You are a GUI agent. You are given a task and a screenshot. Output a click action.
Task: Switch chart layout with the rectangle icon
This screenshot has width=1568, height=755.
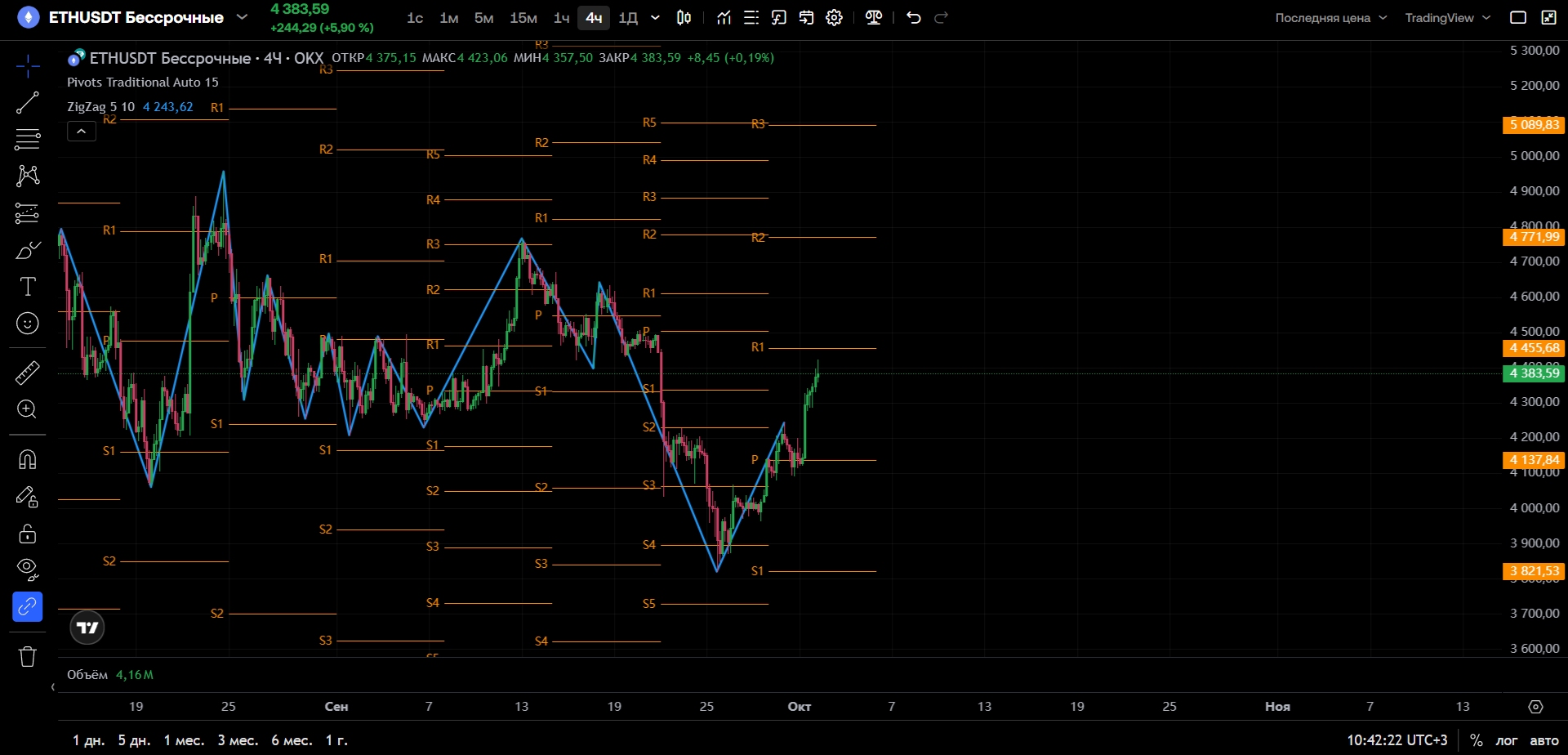click(x=1518, y=17)
